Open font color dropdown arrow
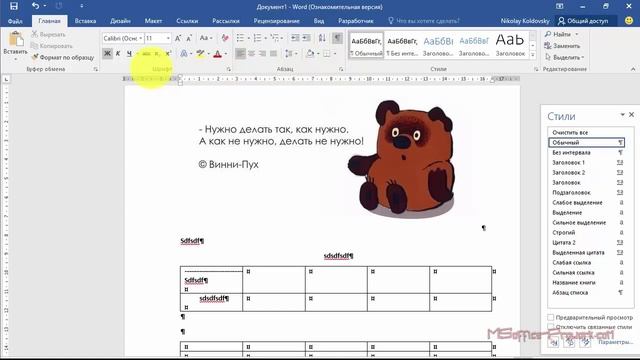 tap(226, 53)
